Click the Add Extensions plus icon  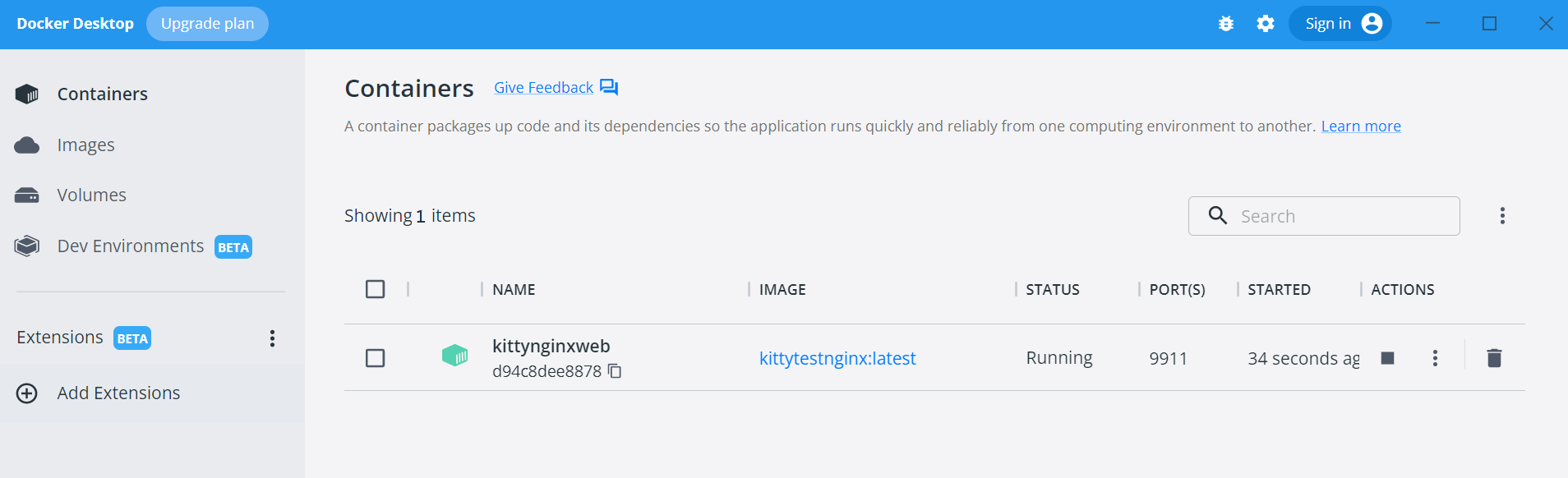(x=27, y=393)
